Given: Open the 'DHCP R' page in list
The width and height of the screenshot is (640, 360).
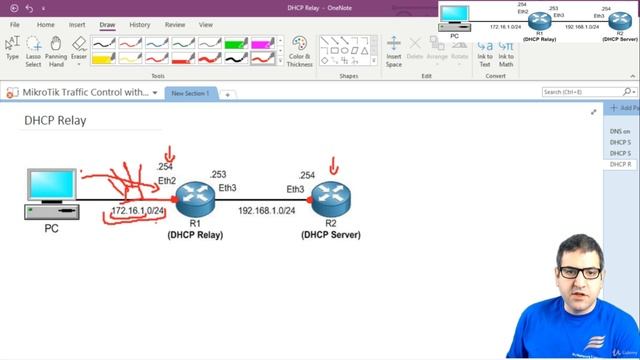Looking at the screenshot, I should [620, 164].
